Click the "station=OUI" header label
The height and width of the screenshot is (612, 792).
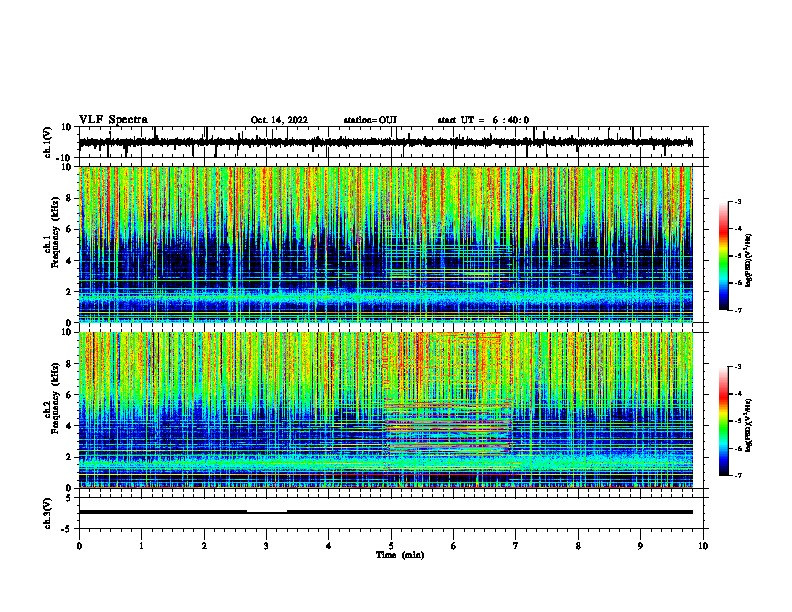click(x=370, y=120)
